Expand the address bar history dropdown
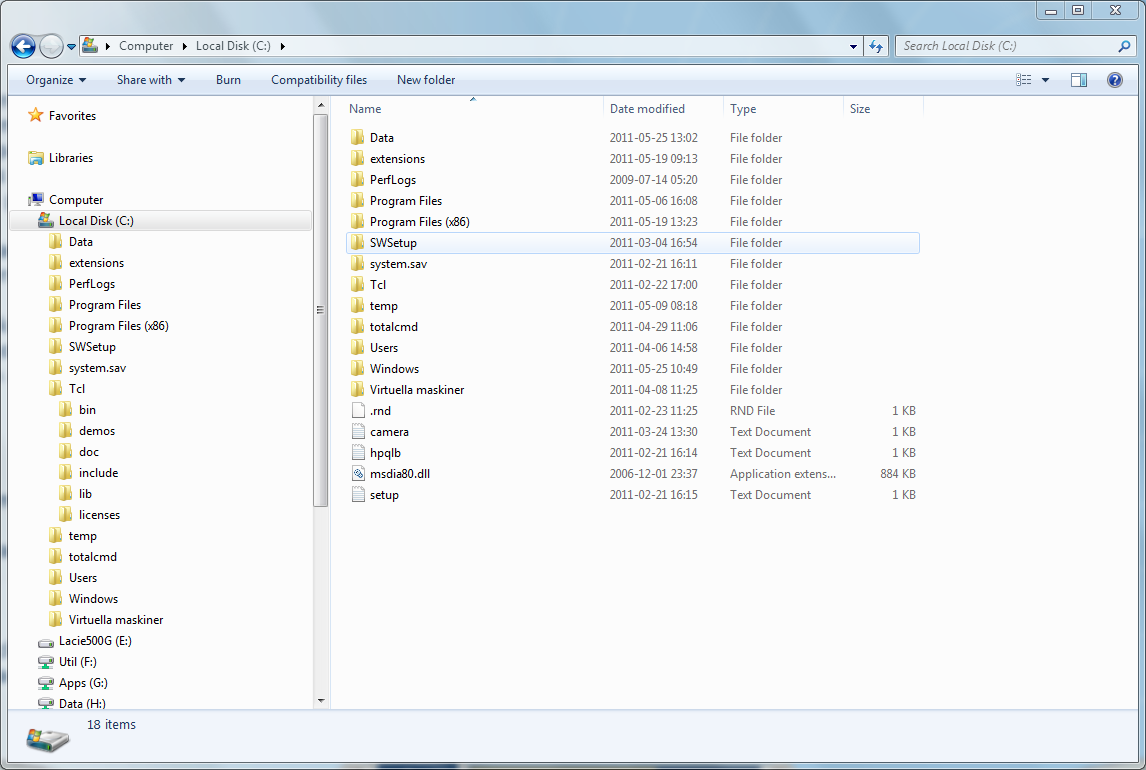Viewport: 1146px width, 770px height. pyautogui.click(x=853, y=46)
